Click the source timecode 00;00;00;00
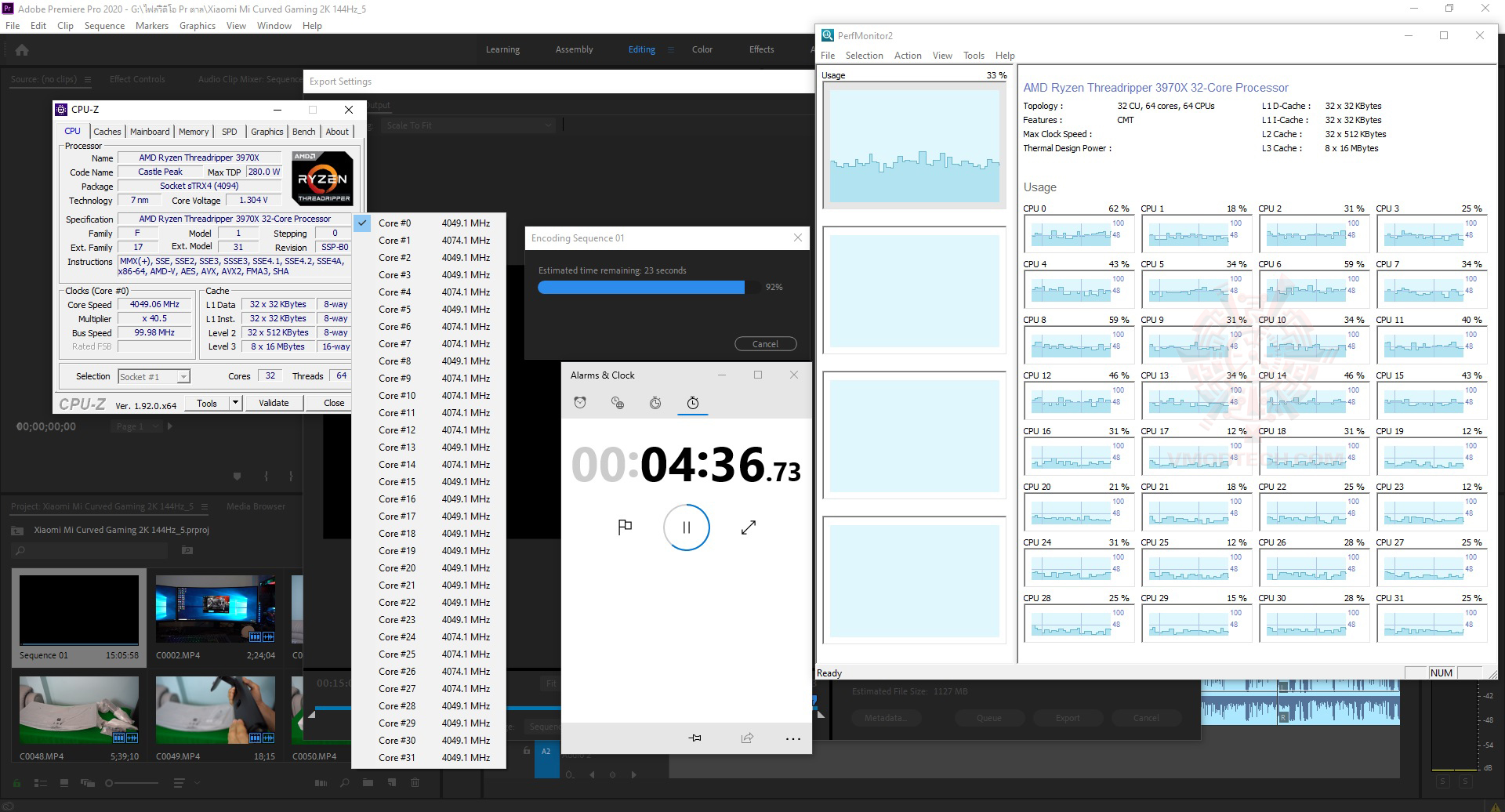The height and width of the screenshot is (812, 1505). [x=46, y=427]
